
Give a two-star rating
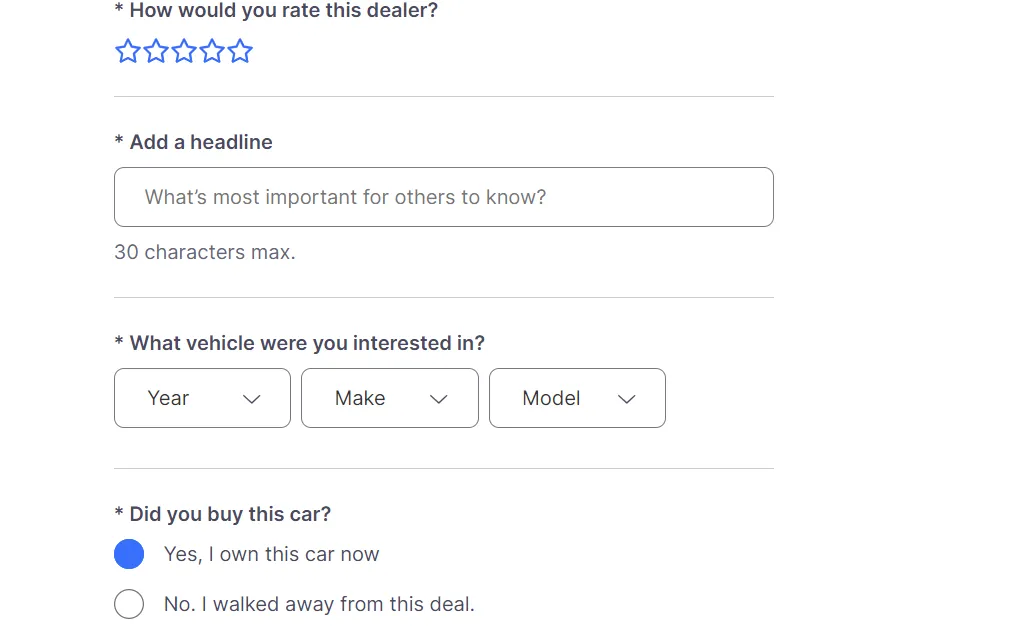click(155, 50)
